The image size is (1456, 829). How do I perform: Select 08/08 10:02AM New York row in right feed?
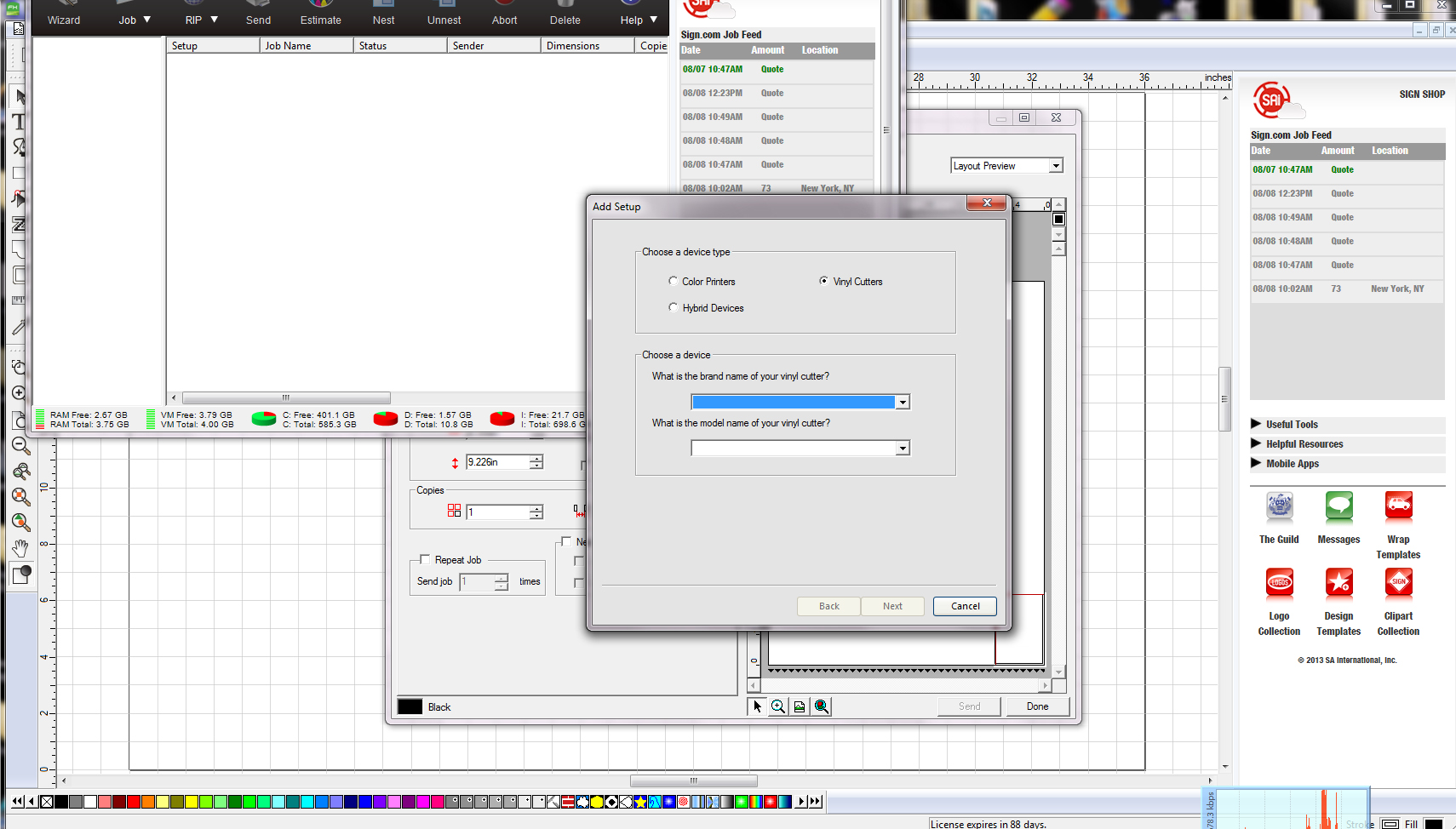coord(1347,289)
